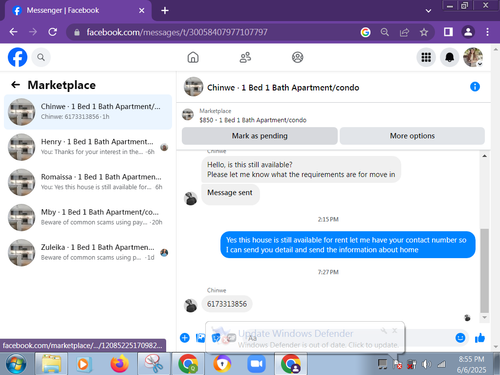The height and width of the screenshot is (375, 500).
Task: Open the Chrome profile icon
Action: pyautogui.click(x=468, y=32)
